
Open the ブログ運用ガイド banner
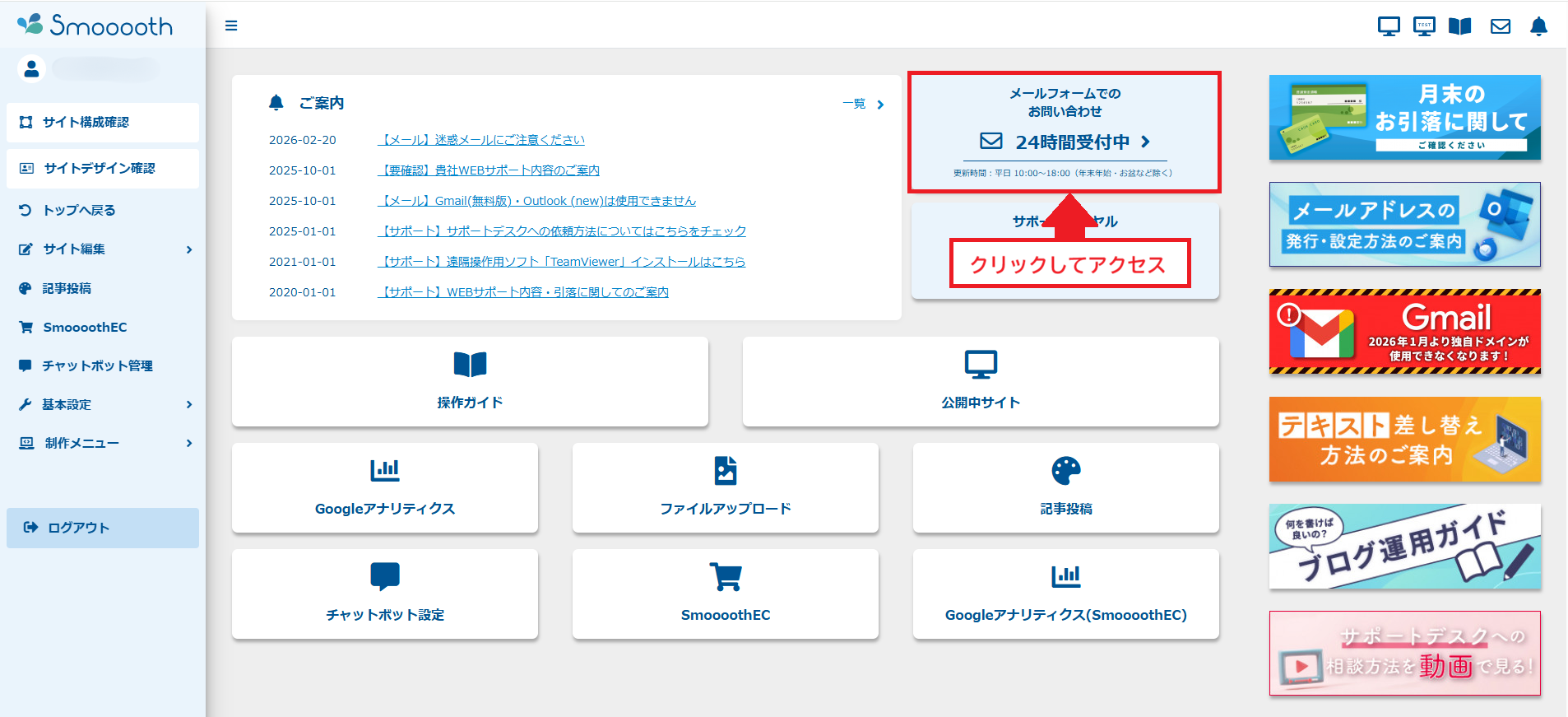point(1404,546)
